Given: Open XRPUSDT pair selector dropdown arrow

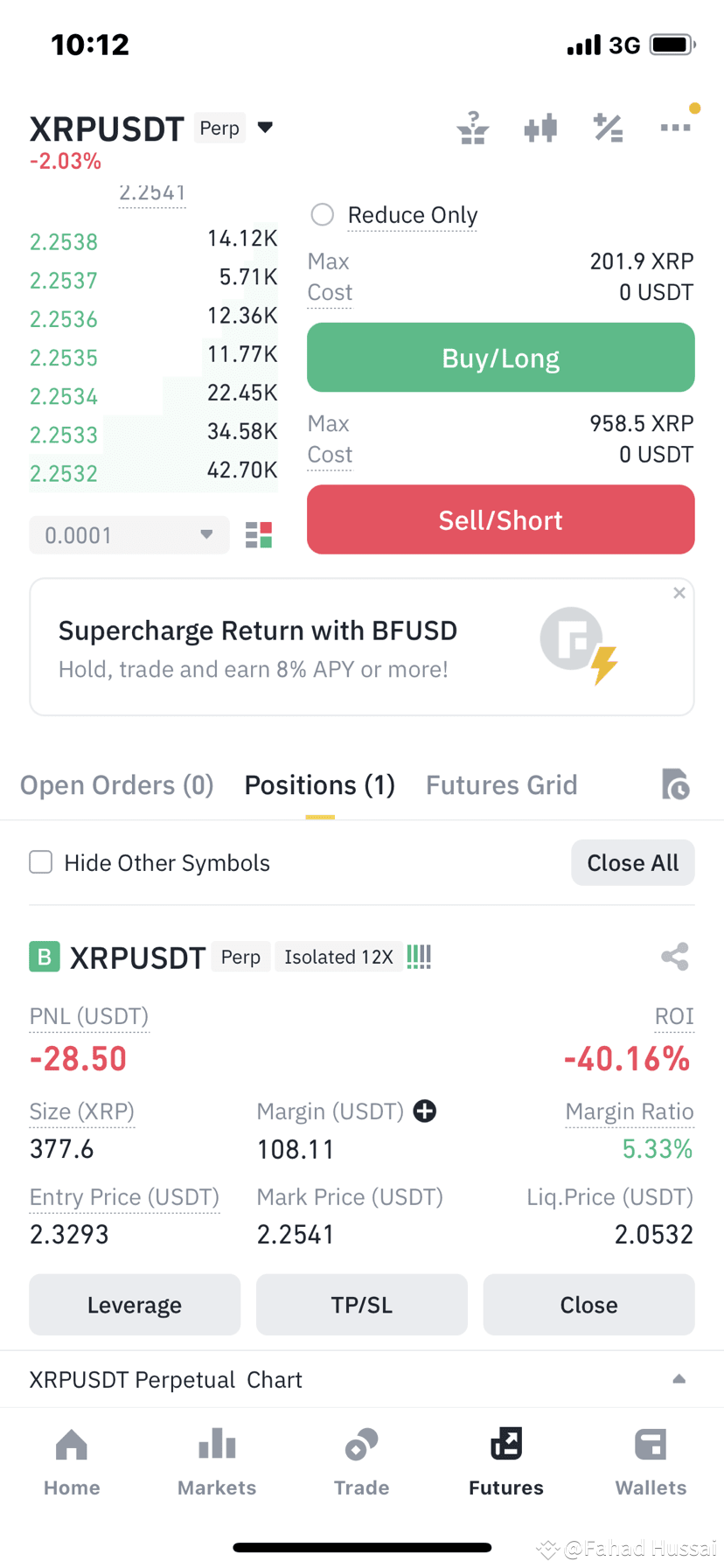Looking at the screenshot, I should click(265, 128).
